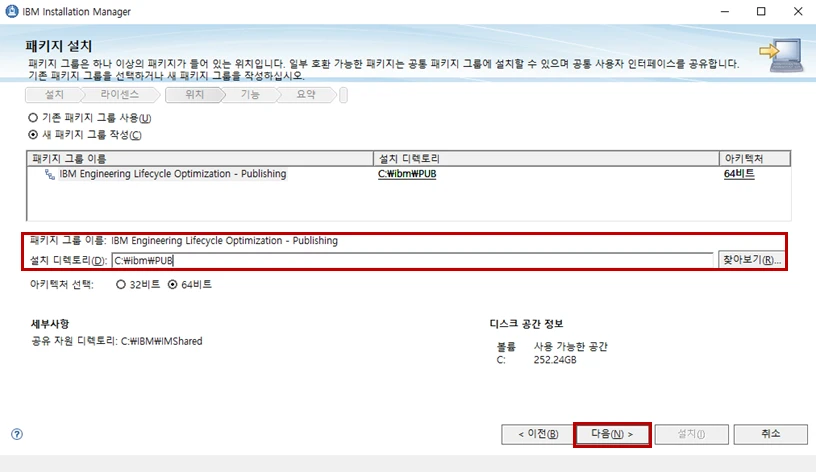This screenshot has height=472, width=816.
Task: Click the help question mark icon
Action: (x=16, y=434)
